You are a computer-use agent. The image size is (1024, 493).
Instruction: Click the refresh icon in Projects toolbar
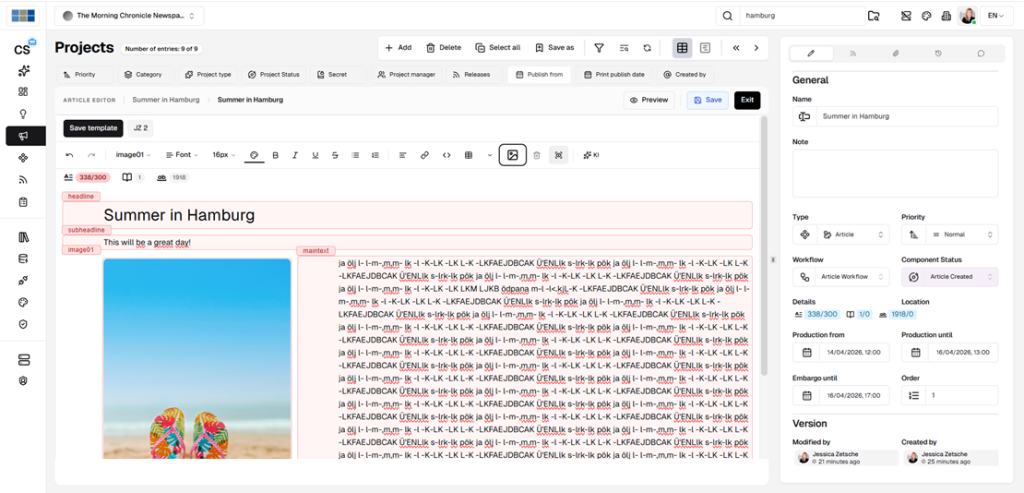647,47
